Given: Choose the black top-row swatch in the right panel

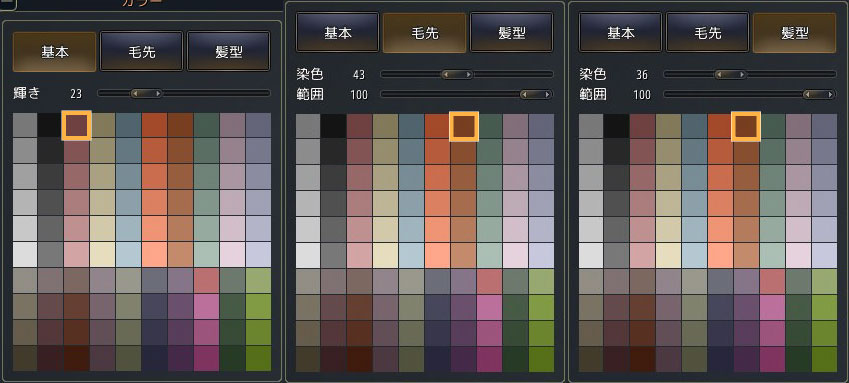Looking at the screenshot, I should pyautogui.click(x=616, y=126).
